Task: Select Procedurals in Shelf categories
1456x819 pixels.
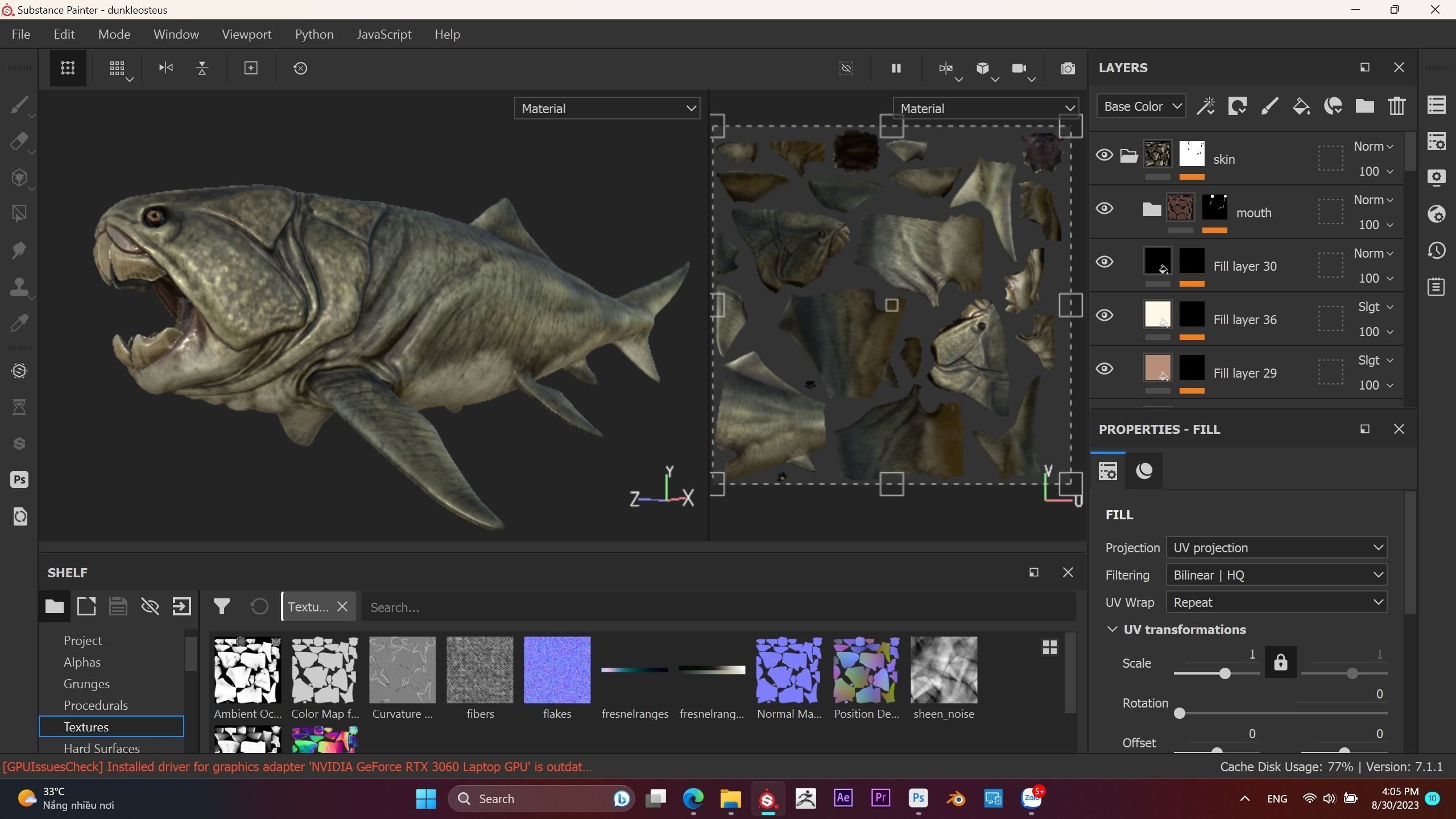Action: coord(96,705)
